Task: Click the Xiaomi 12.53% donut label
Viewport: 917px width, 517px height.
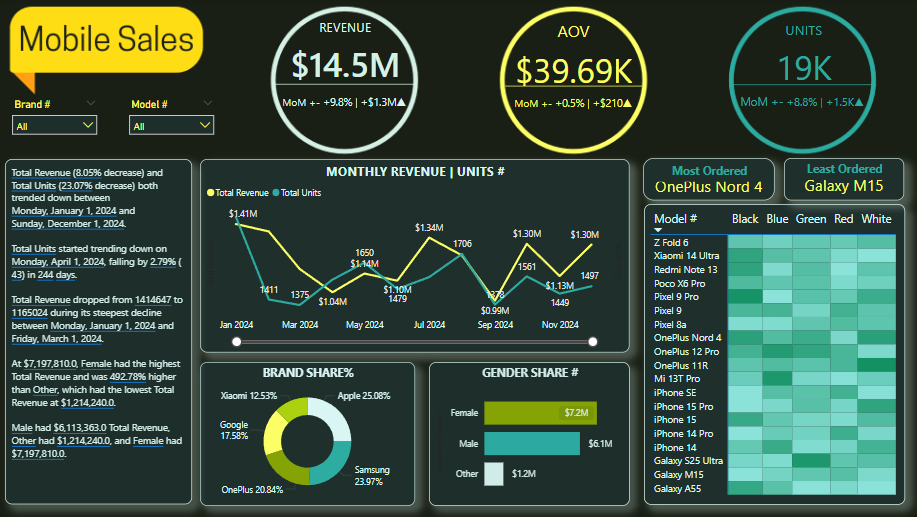Action: click(x=249, y=396)
